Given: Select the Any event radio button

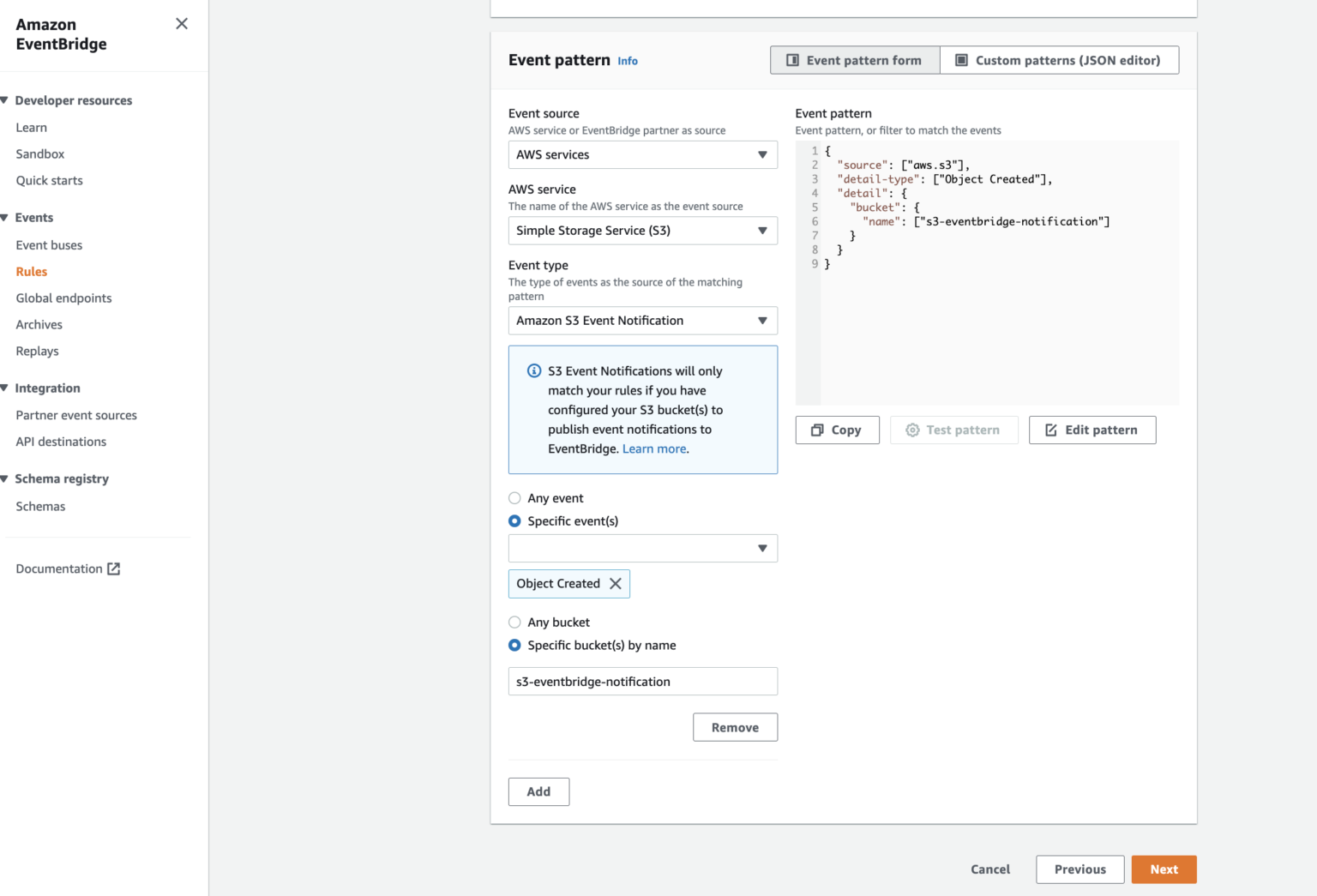Looking at the screenshot, I should [x=514, y=497].
